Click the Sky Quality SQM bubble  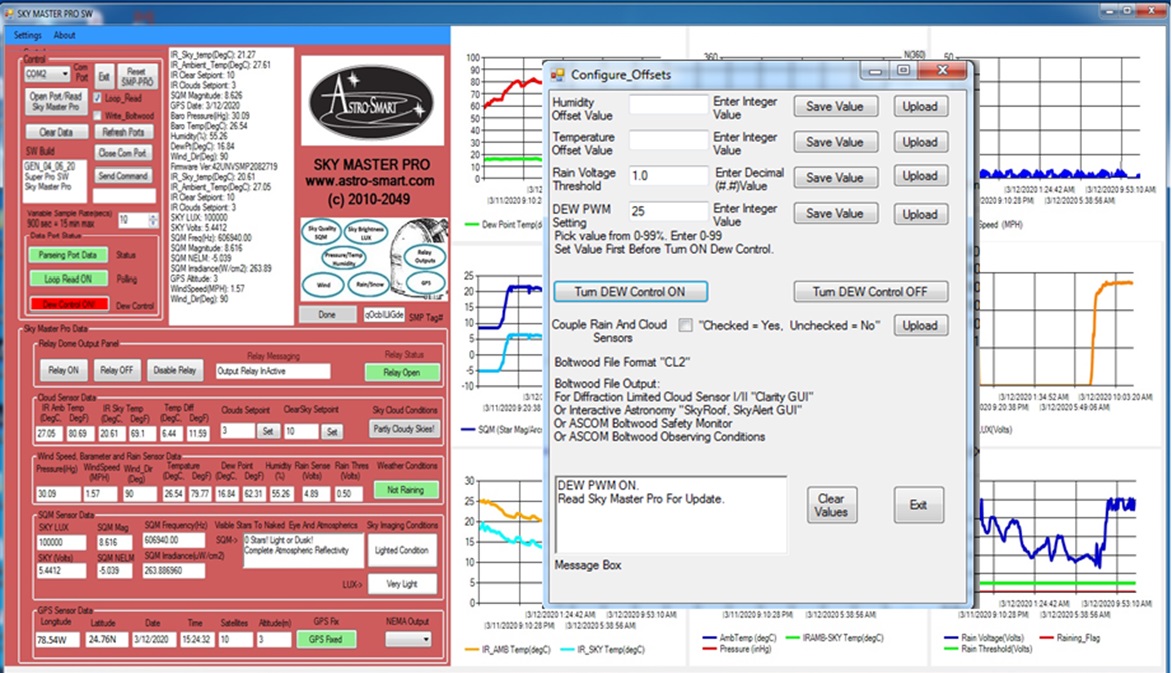(x=321, y=233)
